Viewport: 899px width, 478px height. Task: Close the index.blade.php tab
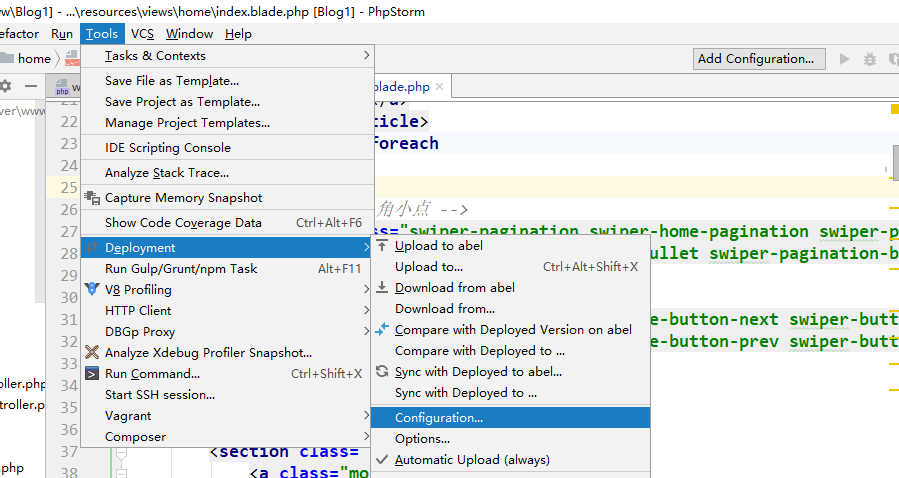439,87
